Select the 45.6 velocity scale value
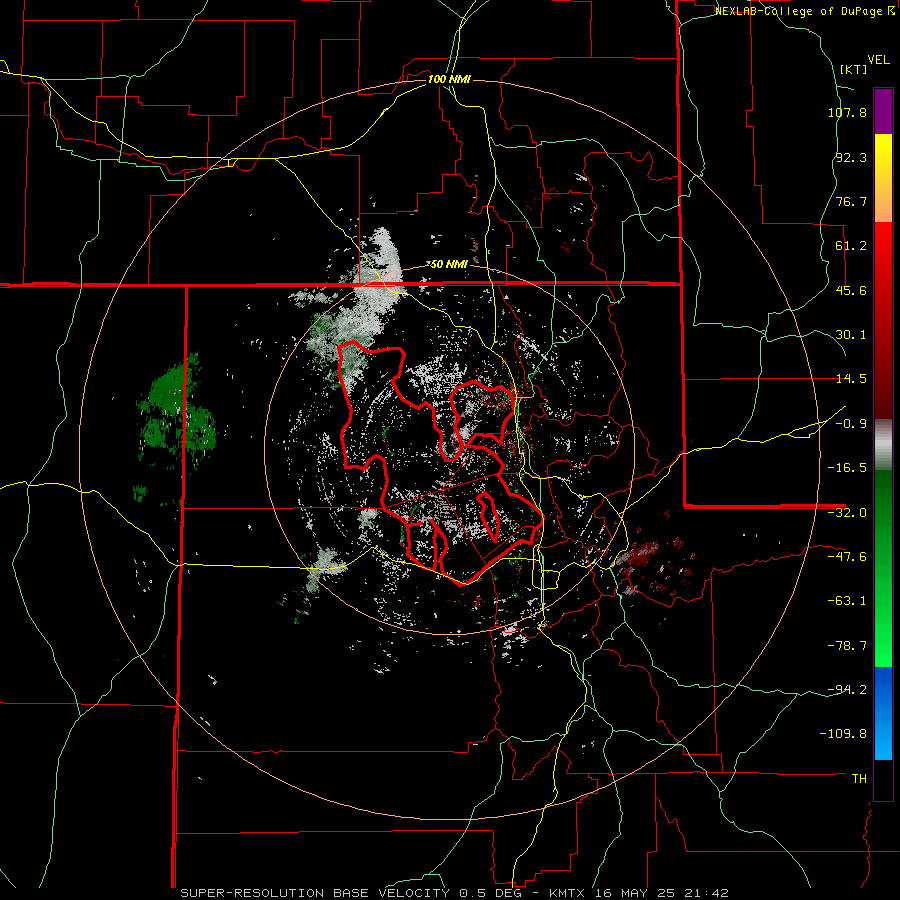 point(851,290)
